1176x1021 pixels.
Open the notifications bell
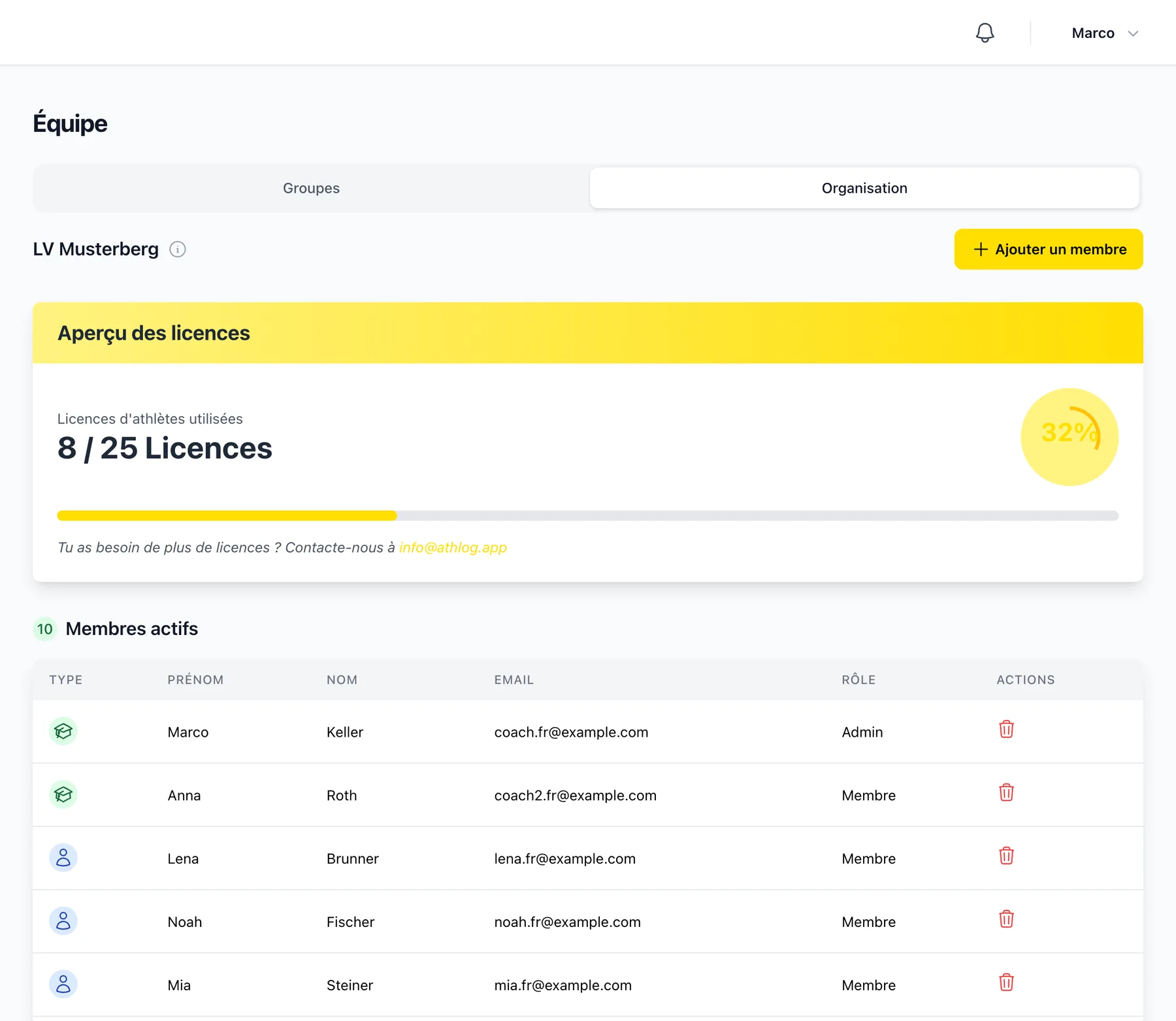[x=985, y=33]
